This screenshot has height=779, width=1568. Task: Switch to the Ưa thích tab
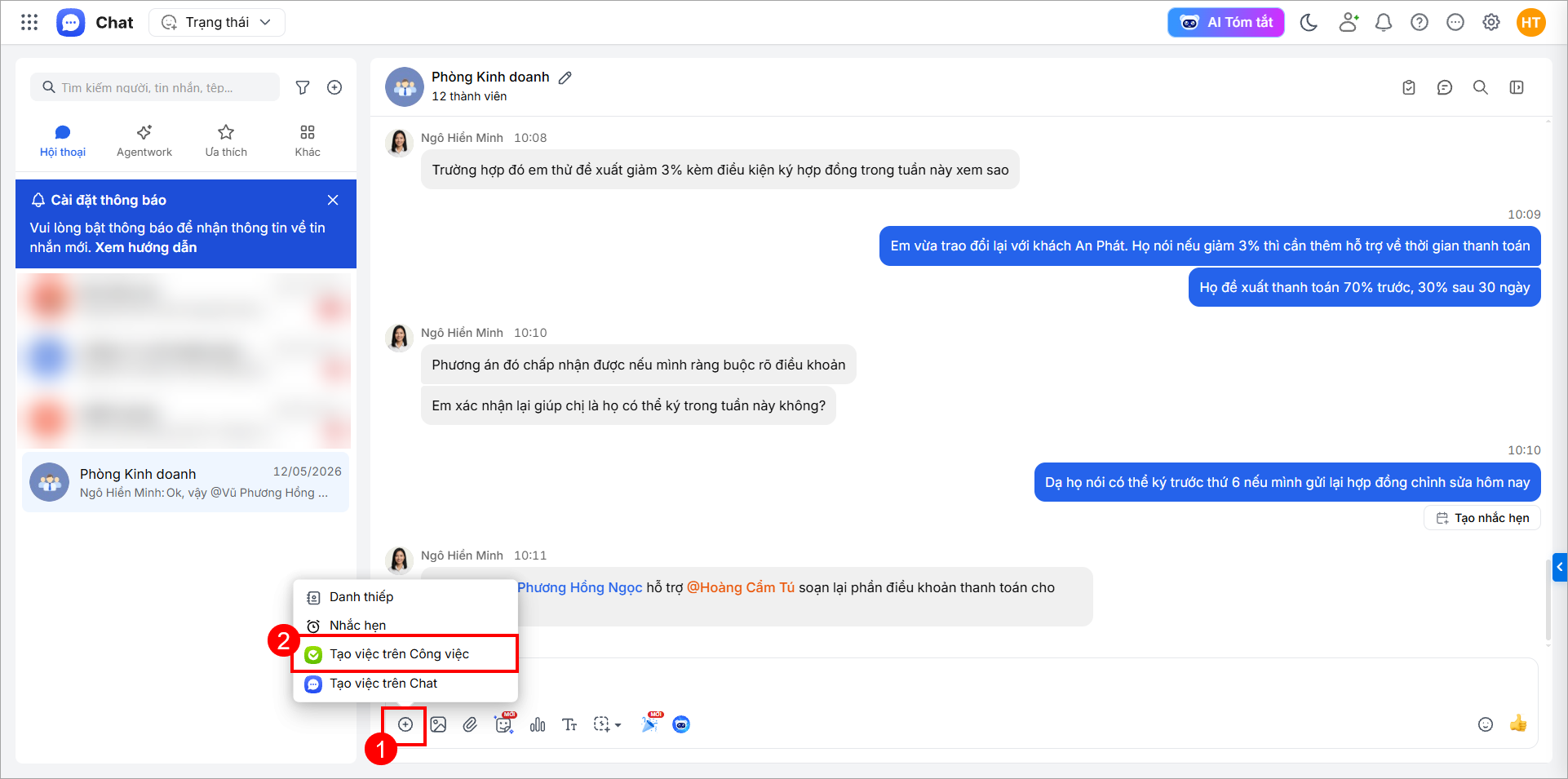coord(226,141)
